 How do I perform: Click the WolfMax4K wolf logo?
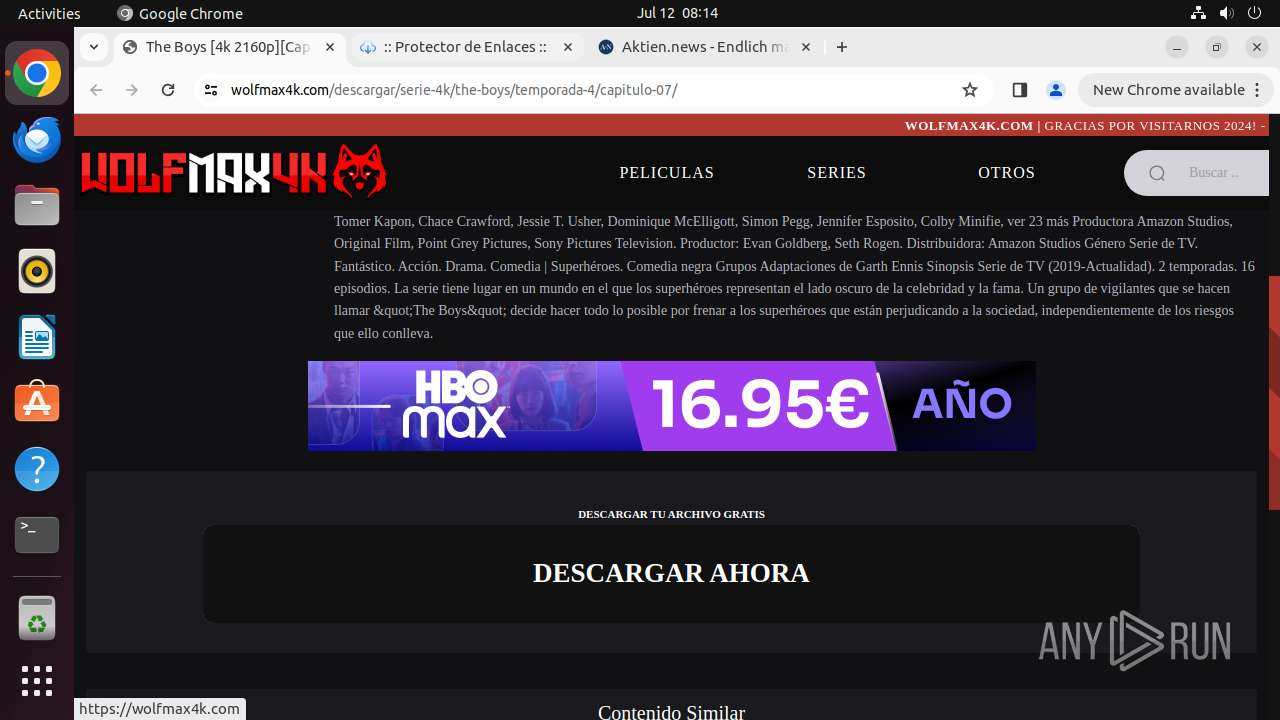234,172
